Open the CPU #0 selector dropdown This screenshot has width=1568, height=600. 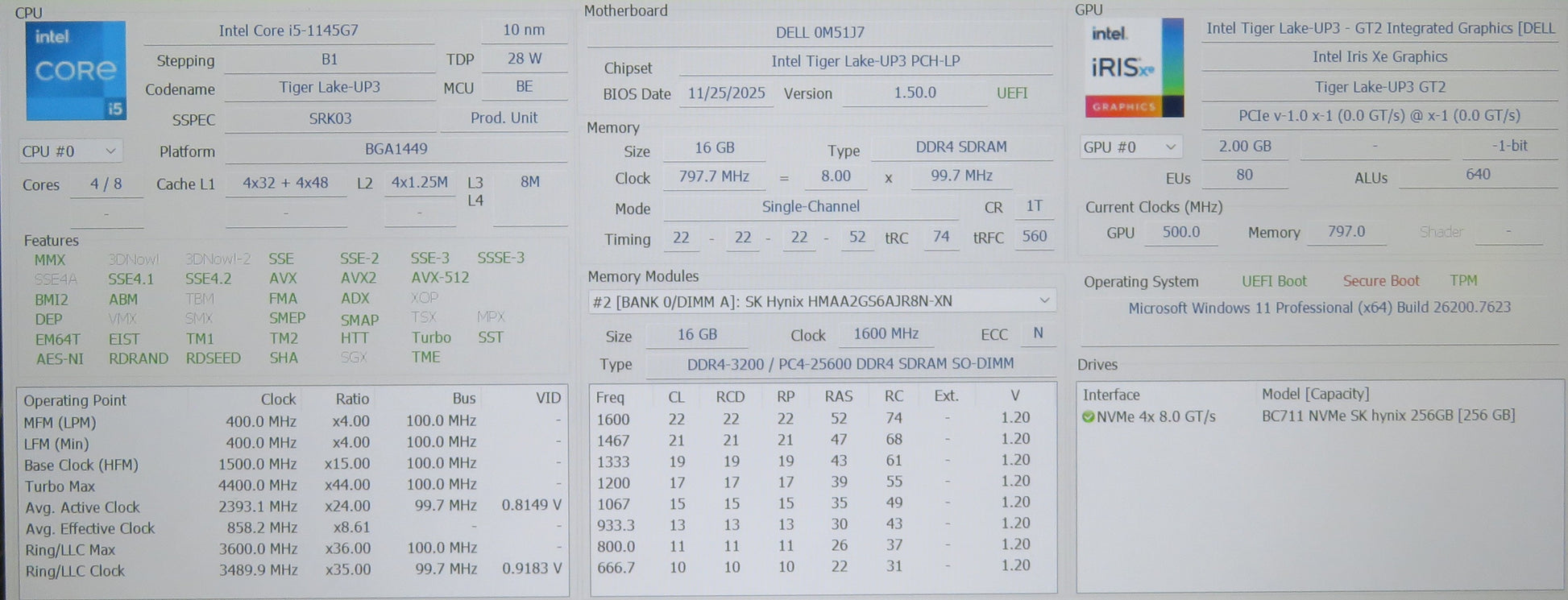[x=70, y=151]
